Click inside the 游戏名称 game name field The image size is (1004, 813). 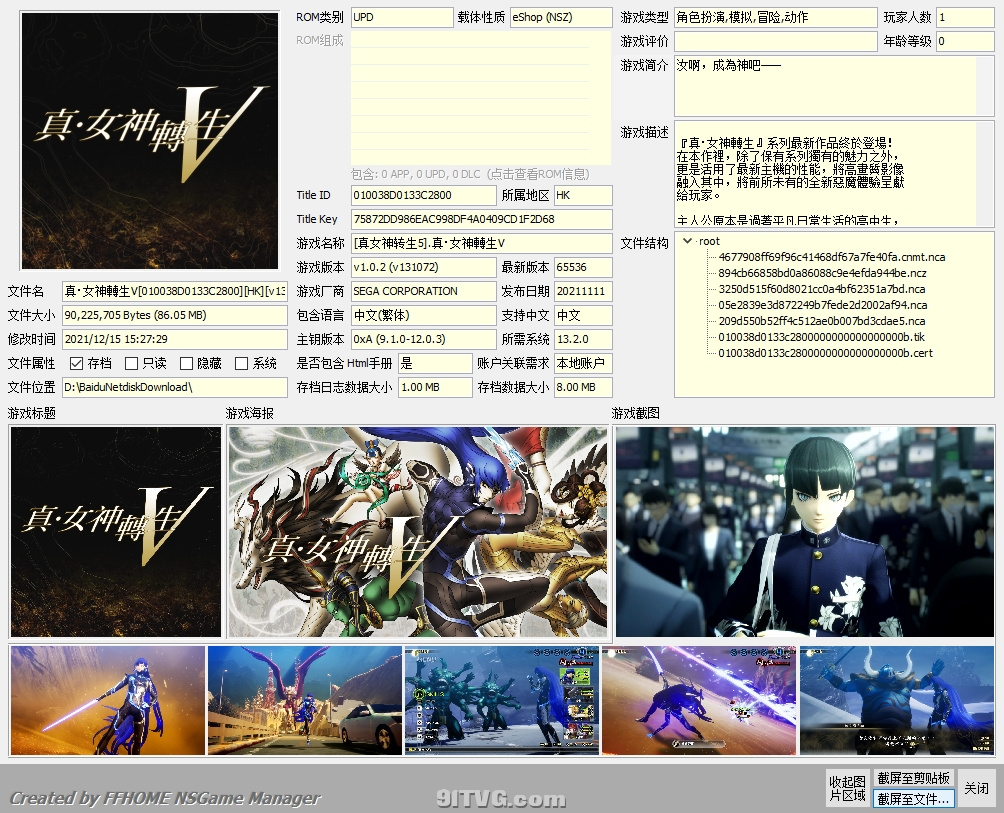click(470, 243)
